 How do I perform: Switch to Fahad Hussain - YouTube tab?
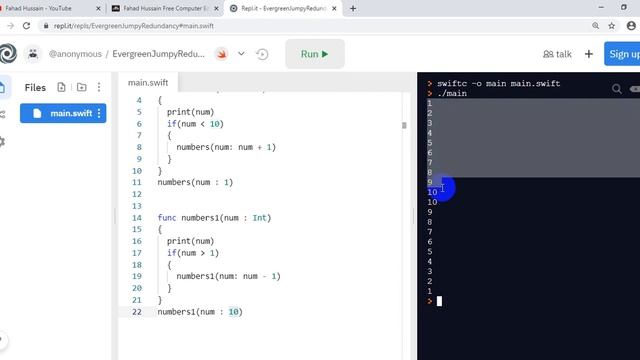38,8
